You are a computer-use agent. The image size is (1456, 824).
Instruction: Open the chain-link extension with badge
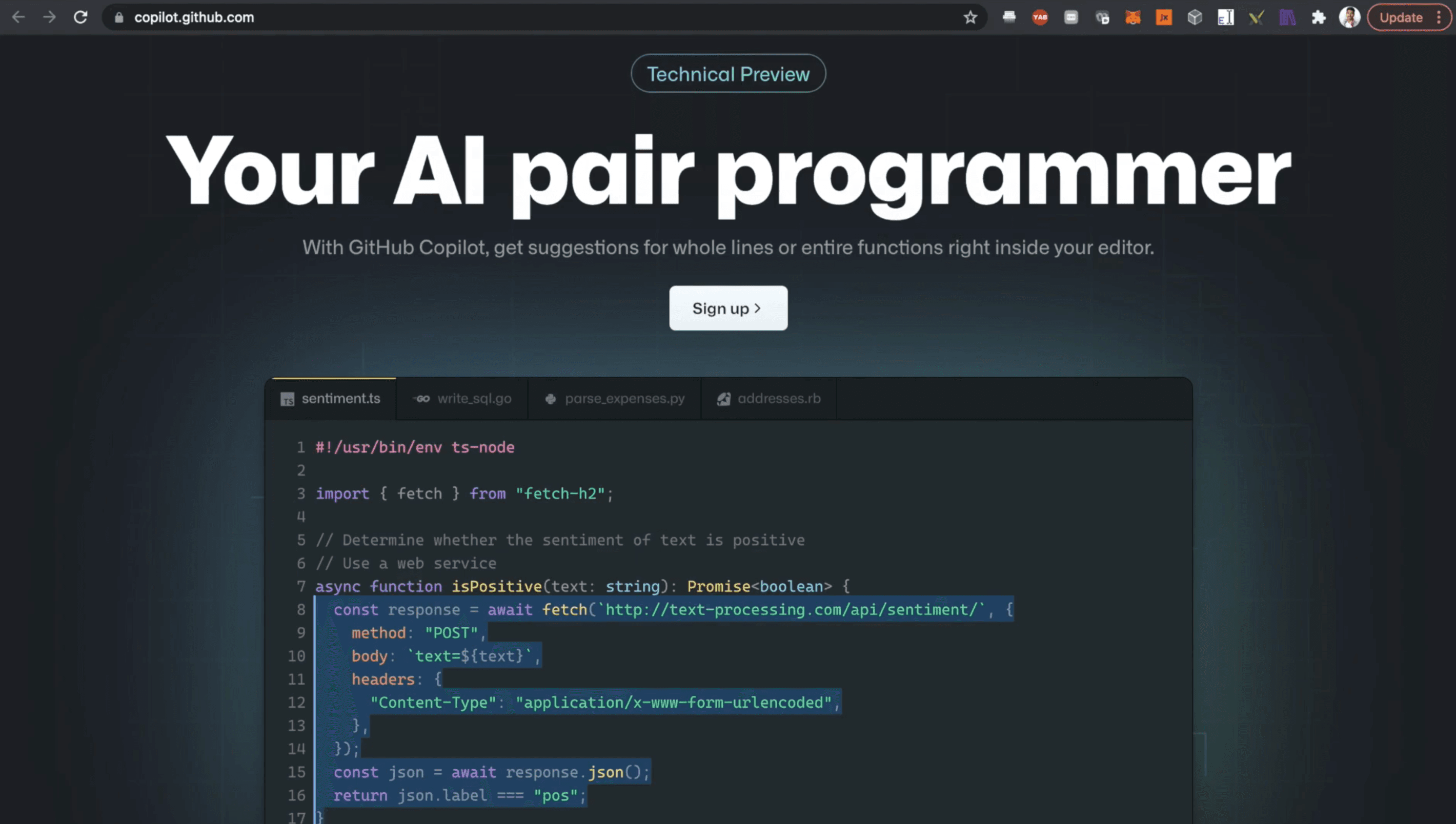[x=1102, y=18]
